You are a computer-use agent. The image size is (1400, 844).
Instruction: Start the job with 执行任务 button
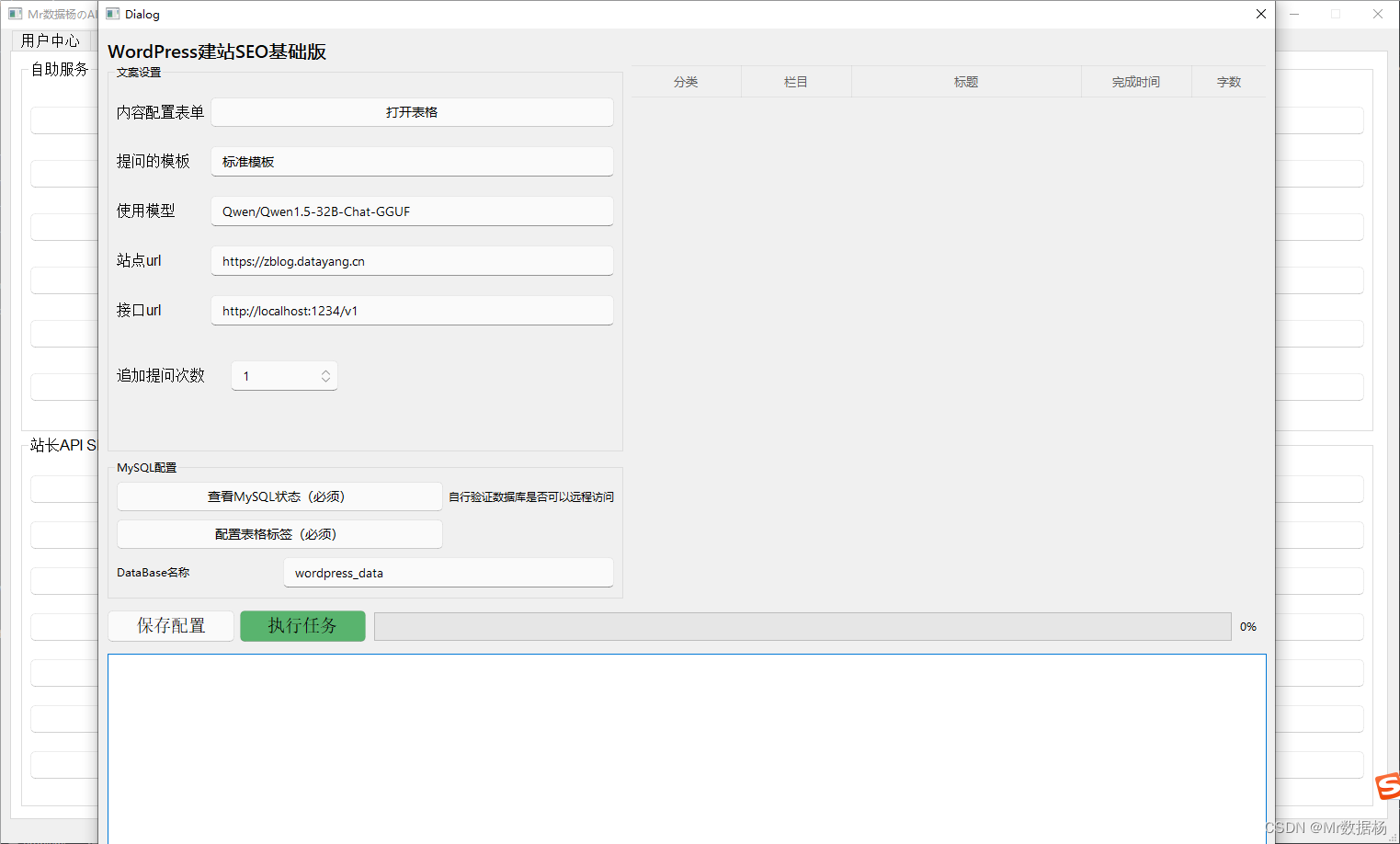point(302,626)
